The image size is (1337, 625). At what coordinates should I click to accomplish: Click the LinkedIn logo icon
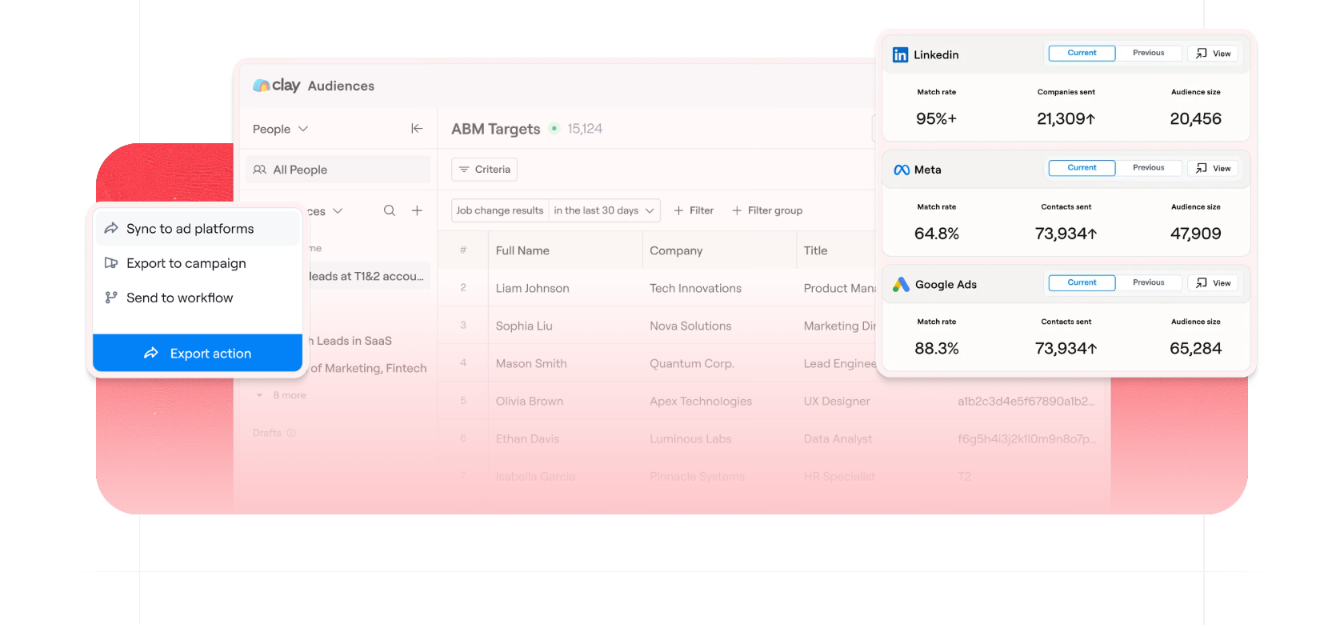click(x=901, y=55)
